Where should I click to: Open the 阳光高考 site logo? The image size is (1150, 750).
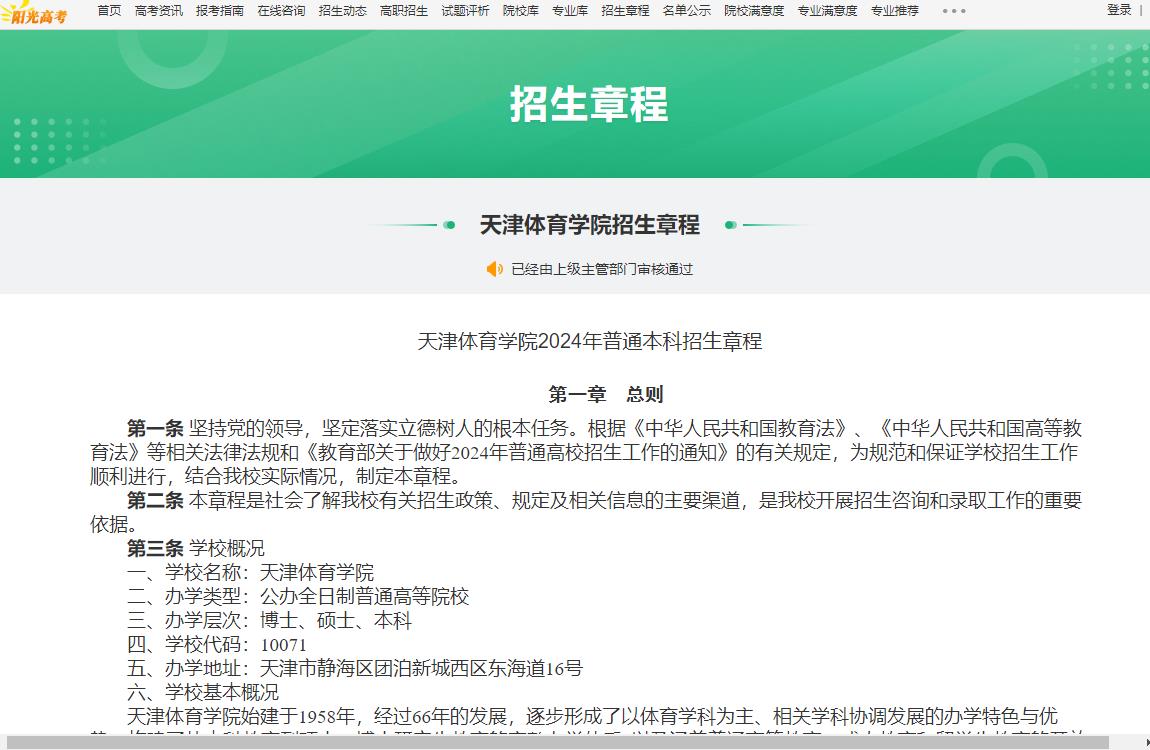tap(34, 13)
